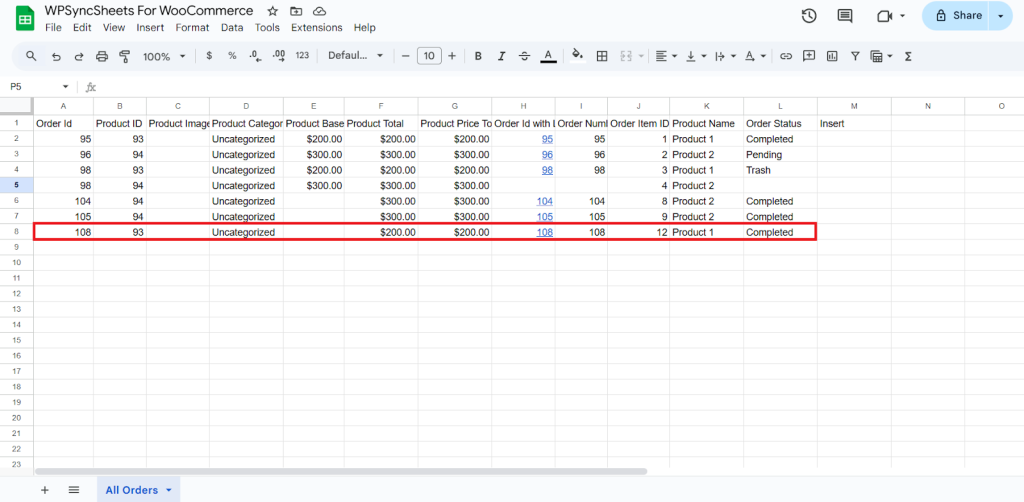Print the spreadsheet
The height and width of the screenshot is (502, 1024).
pos(102,57)
